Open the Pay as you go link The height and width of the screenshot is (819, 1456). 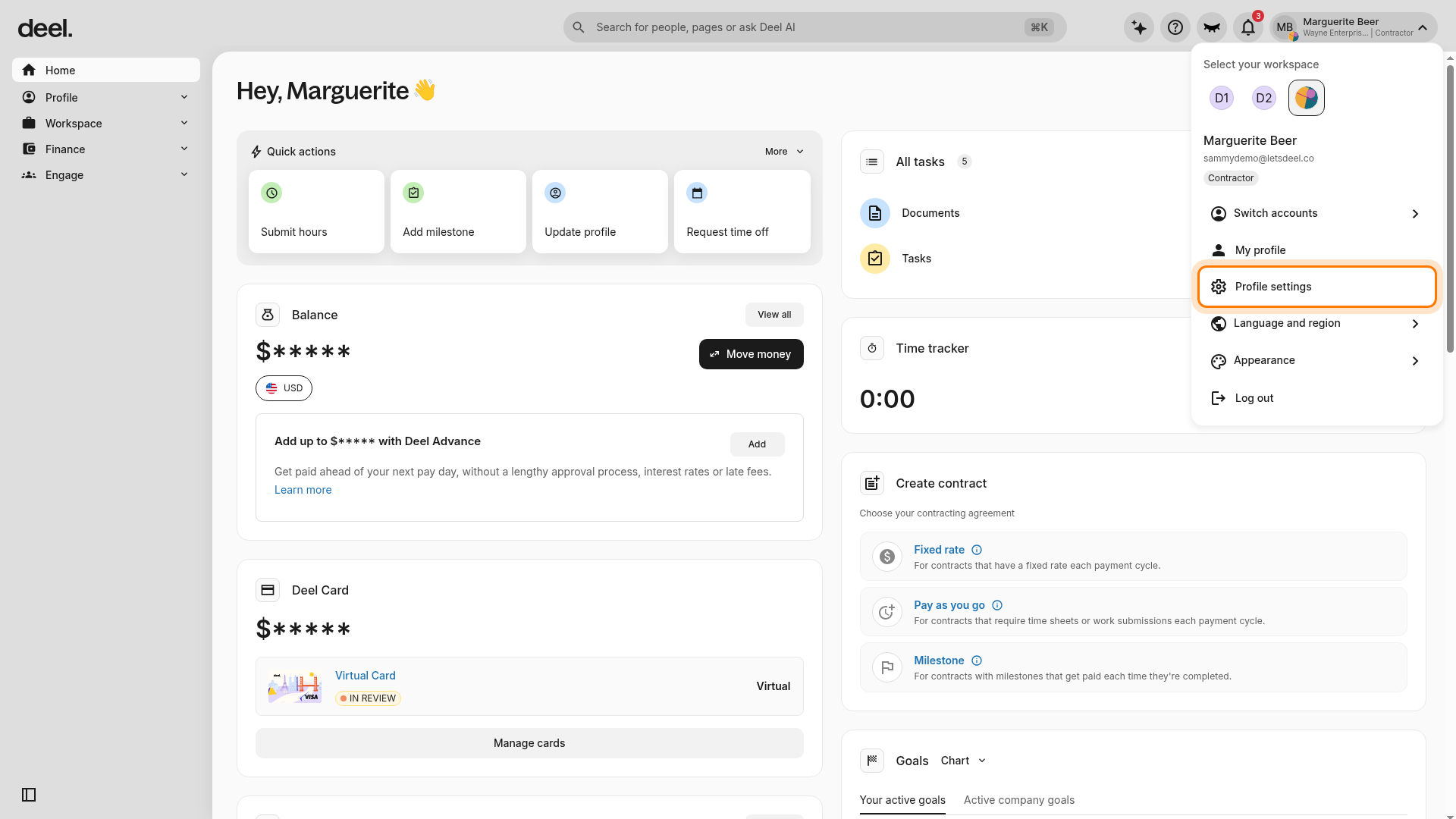click(949, 605)
